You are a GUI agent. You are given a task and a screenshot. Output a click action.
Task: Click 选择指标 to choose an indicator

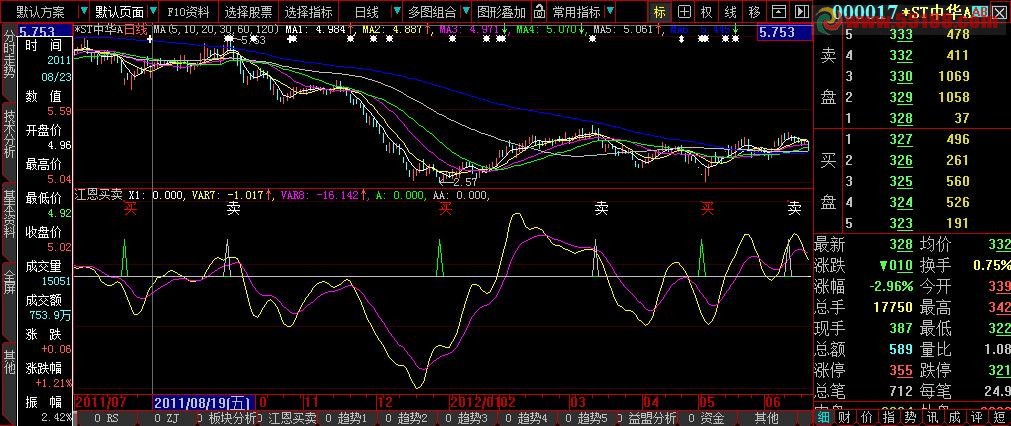click(309, 12)
